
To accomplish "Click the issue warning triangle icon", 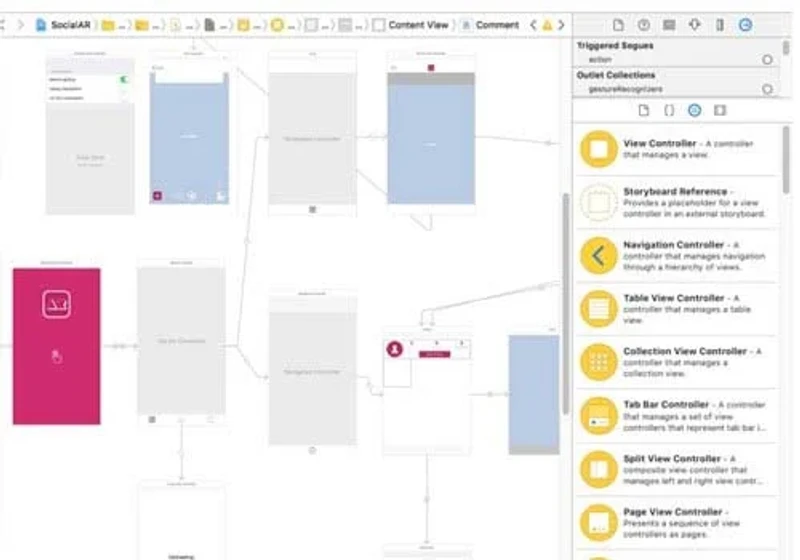I will pos(547,24).
